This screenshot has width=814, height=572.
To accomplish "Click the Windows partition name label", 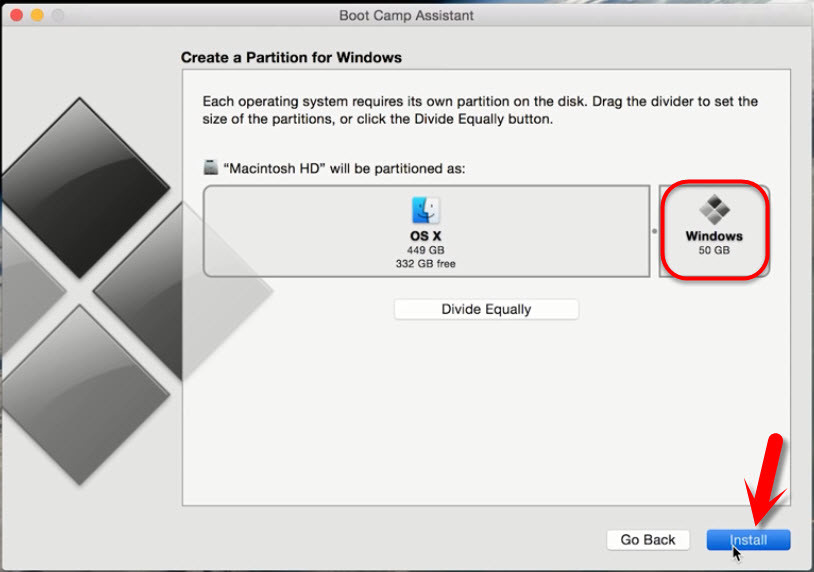I will [714, 236].
